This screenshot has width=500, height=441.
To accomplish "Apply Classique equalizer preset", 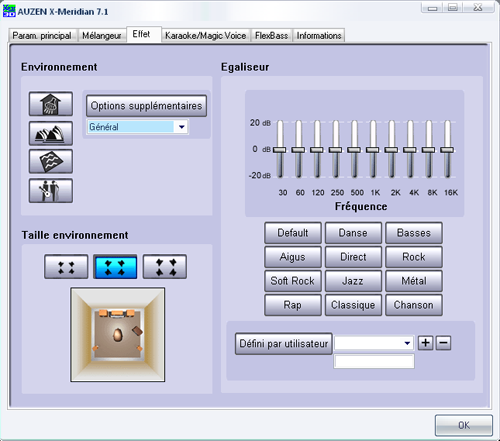I will pyautogui.click(x=353, y=305).
